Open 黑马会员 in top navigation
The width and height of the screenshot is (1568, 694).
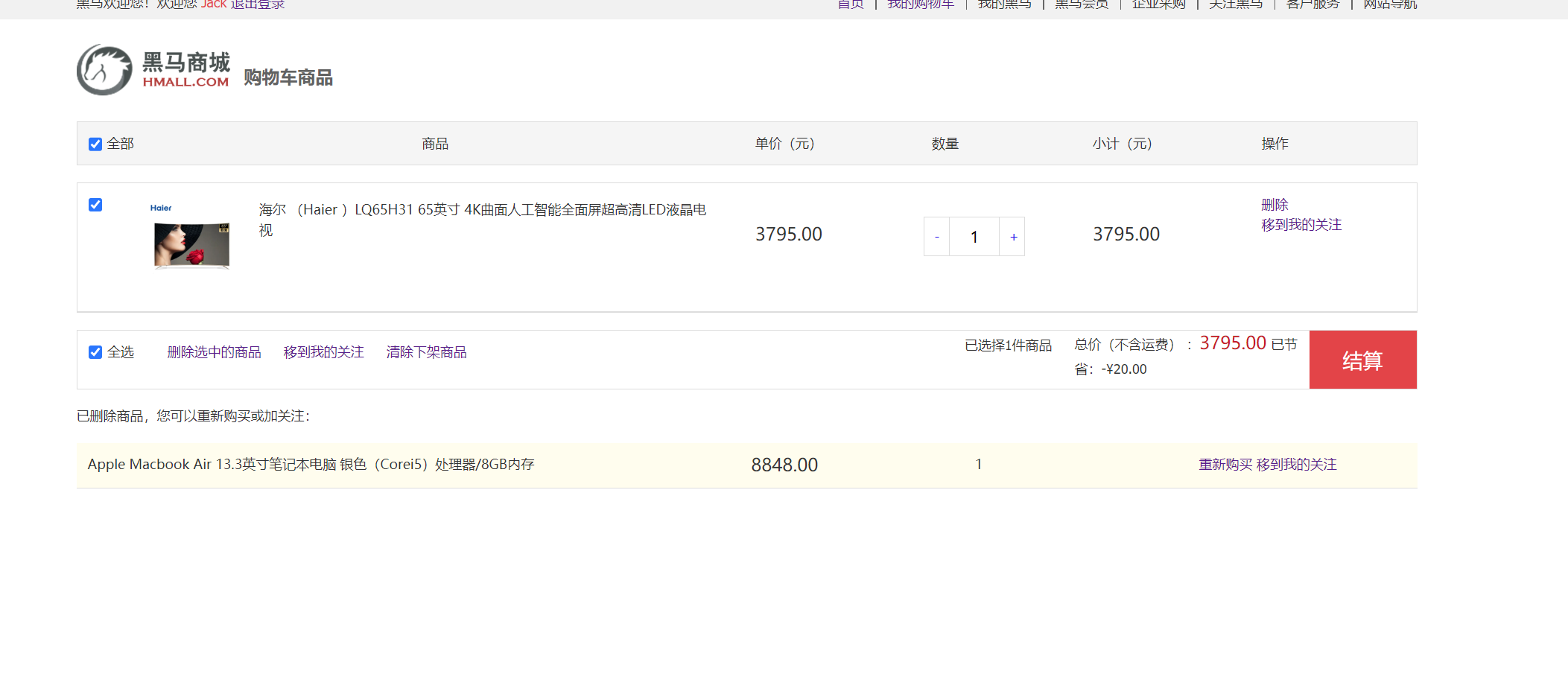tap(1082, 4)
